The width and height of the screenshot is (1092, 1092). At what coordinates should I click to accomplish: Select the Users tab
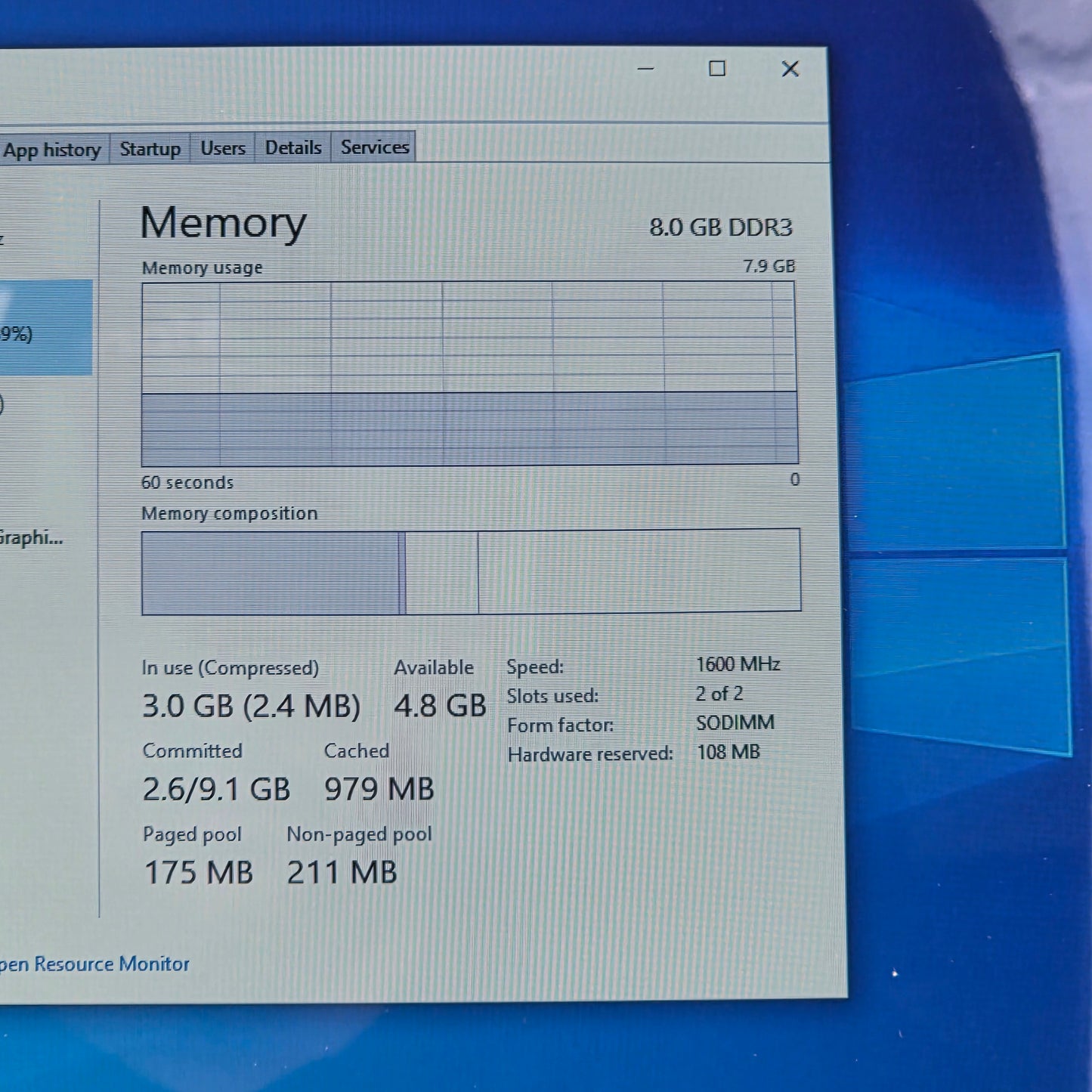pyautogui.click(x=222, y=148)
